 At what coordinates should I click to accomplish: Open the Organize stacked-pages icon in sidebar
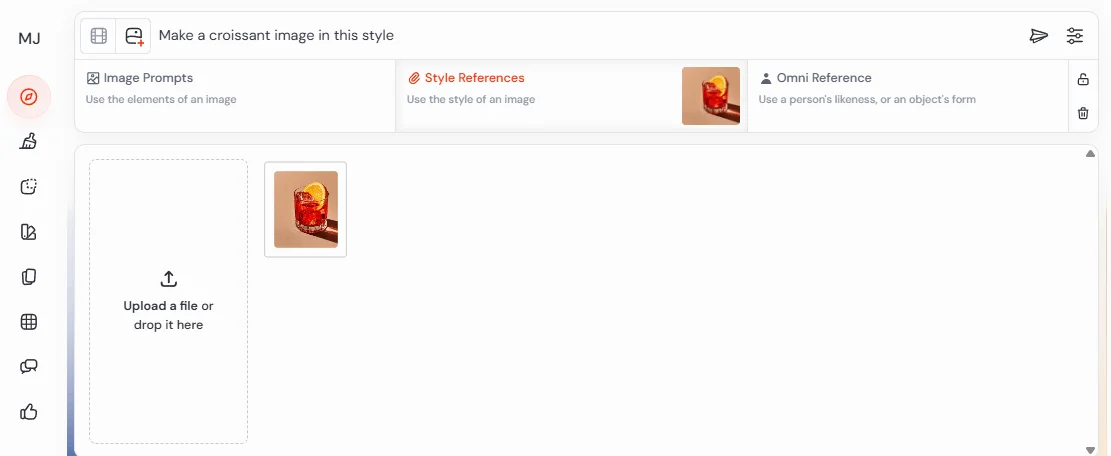pyautogui.click(x=28, y=277)
